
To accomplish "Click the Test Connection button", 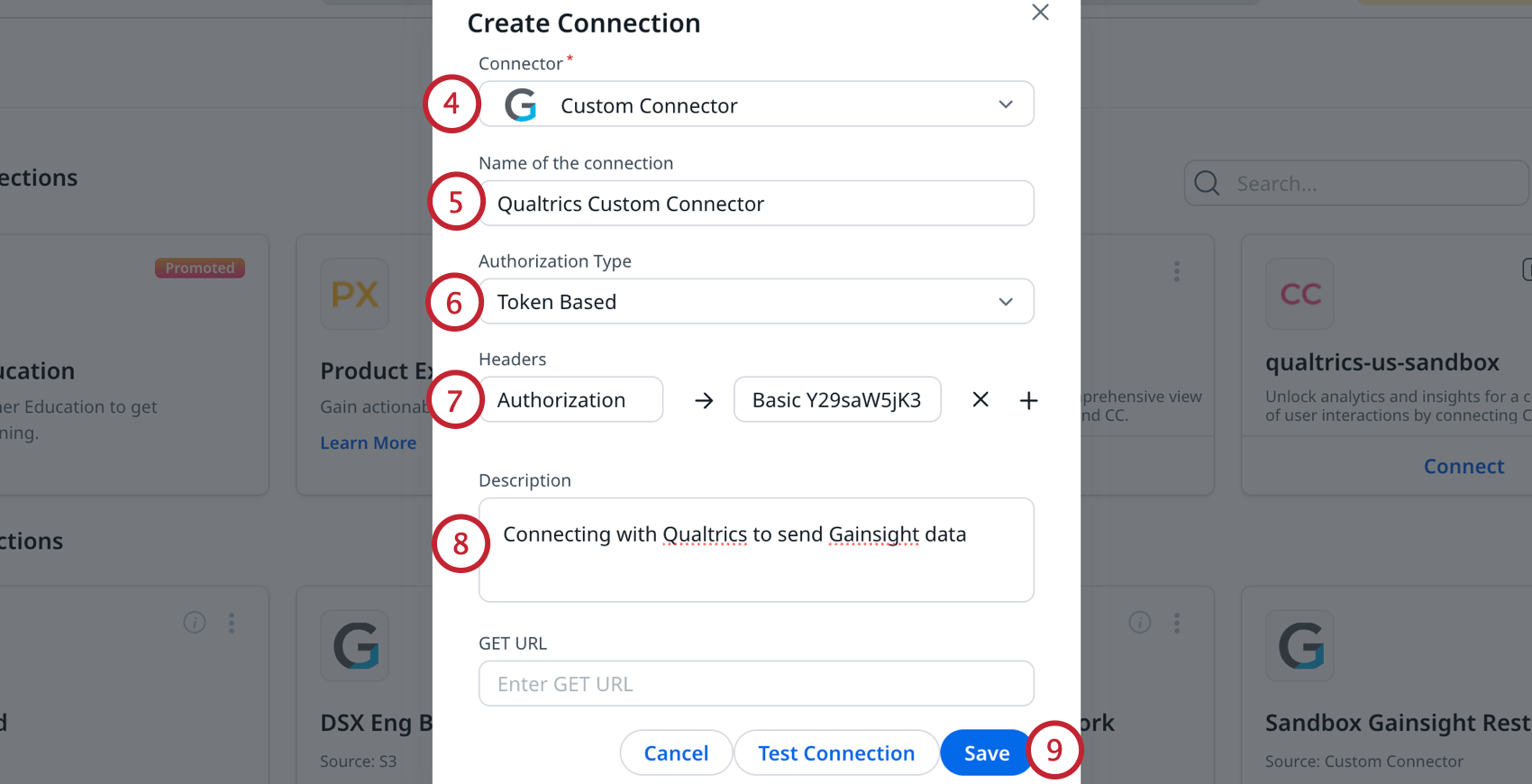I will tap(835, 752).
